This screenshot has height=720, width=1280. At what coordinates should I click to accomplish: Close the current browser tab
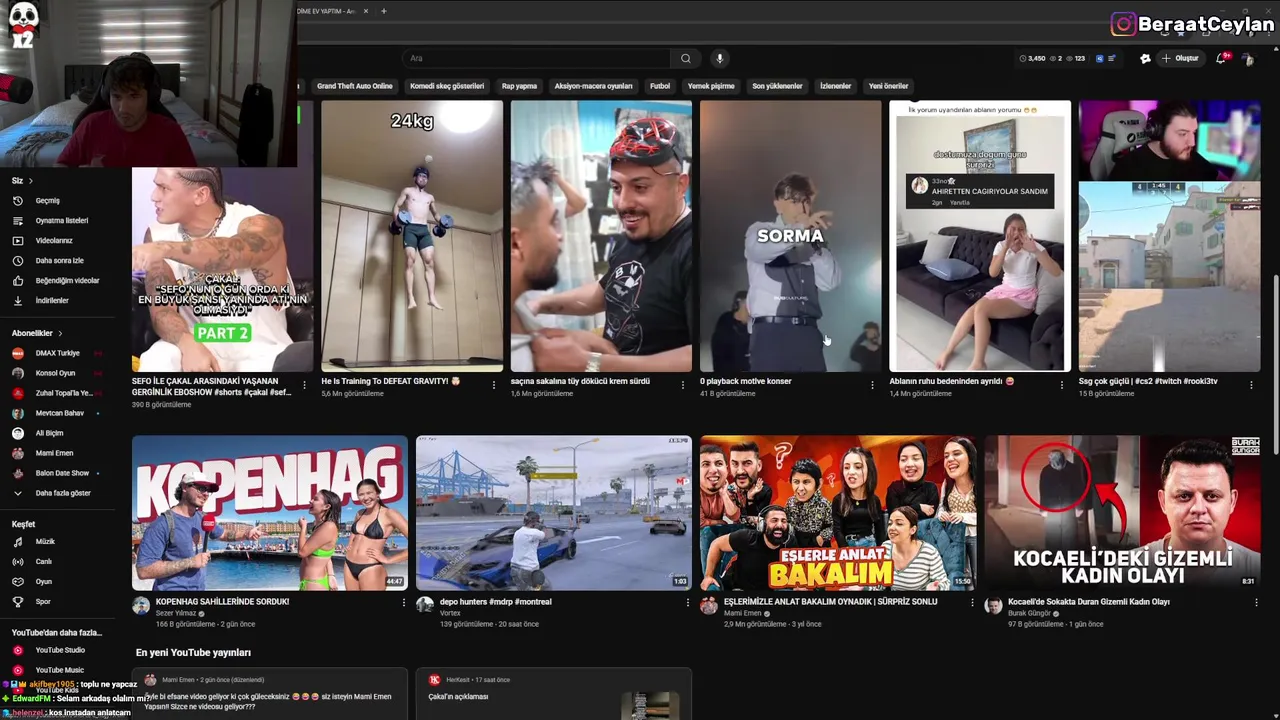coord(366,11)
